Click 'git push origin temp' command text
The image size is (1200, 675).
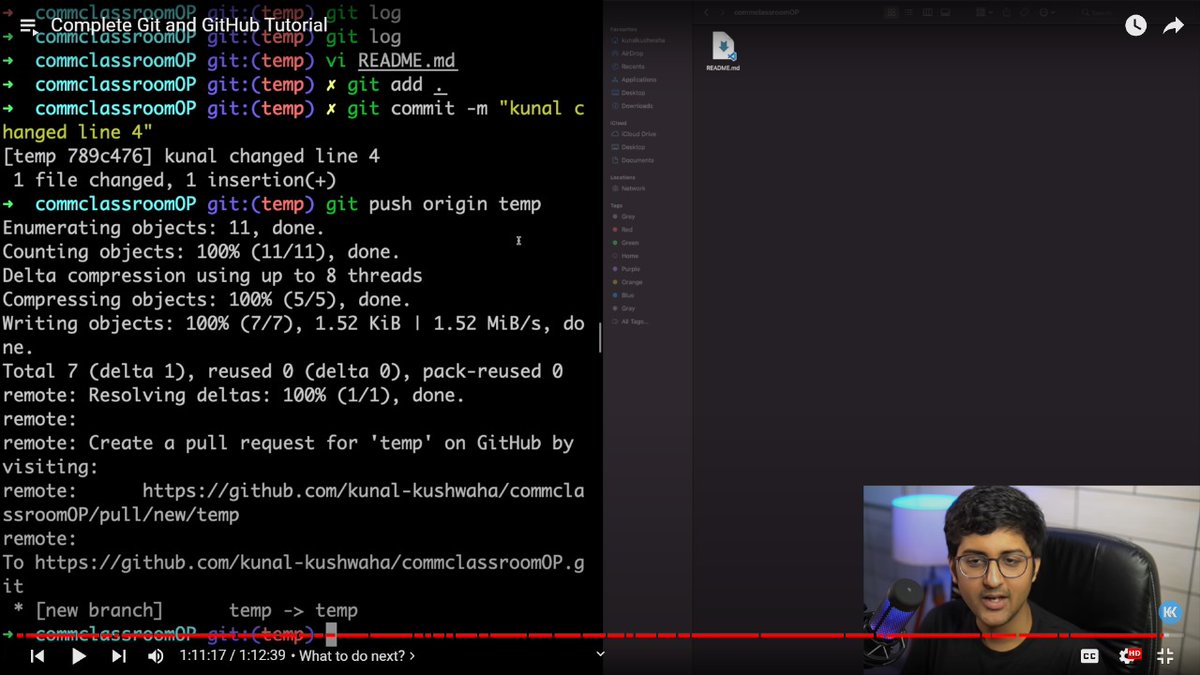click(x=433, y=204)
